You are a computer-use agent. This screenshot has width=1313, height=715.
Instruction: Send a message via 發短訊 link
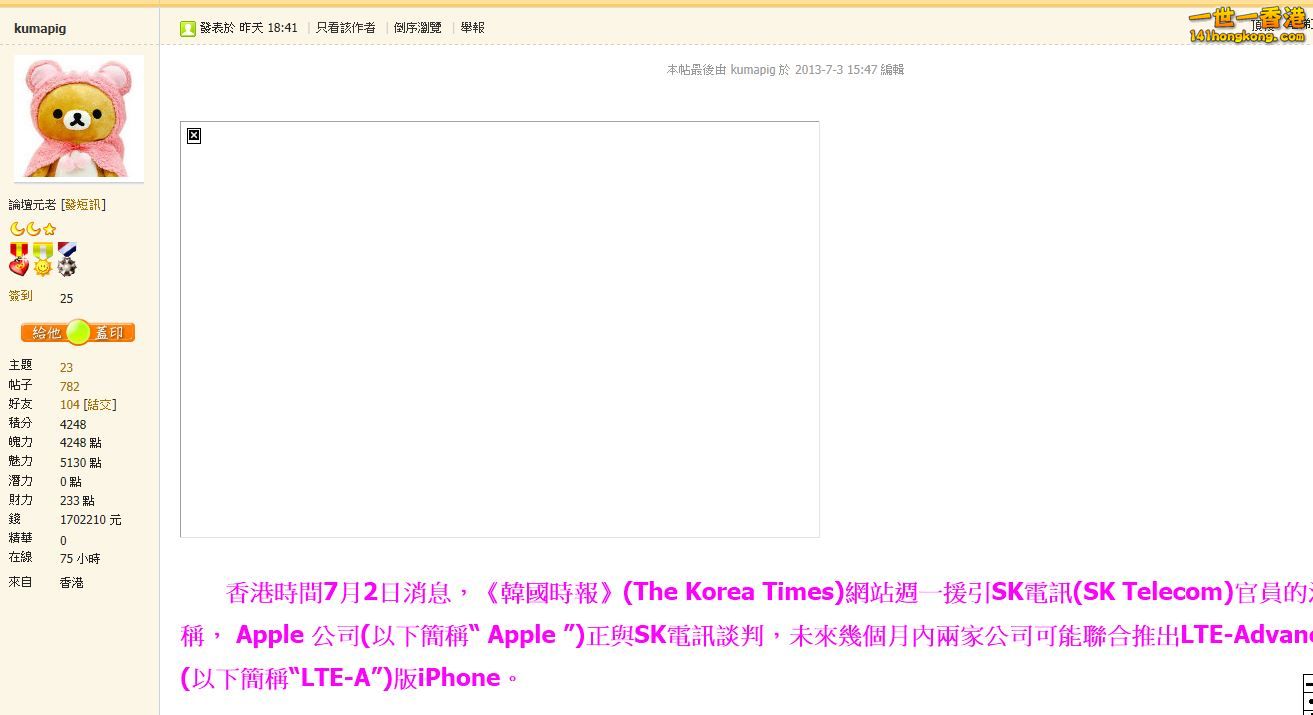83,205
